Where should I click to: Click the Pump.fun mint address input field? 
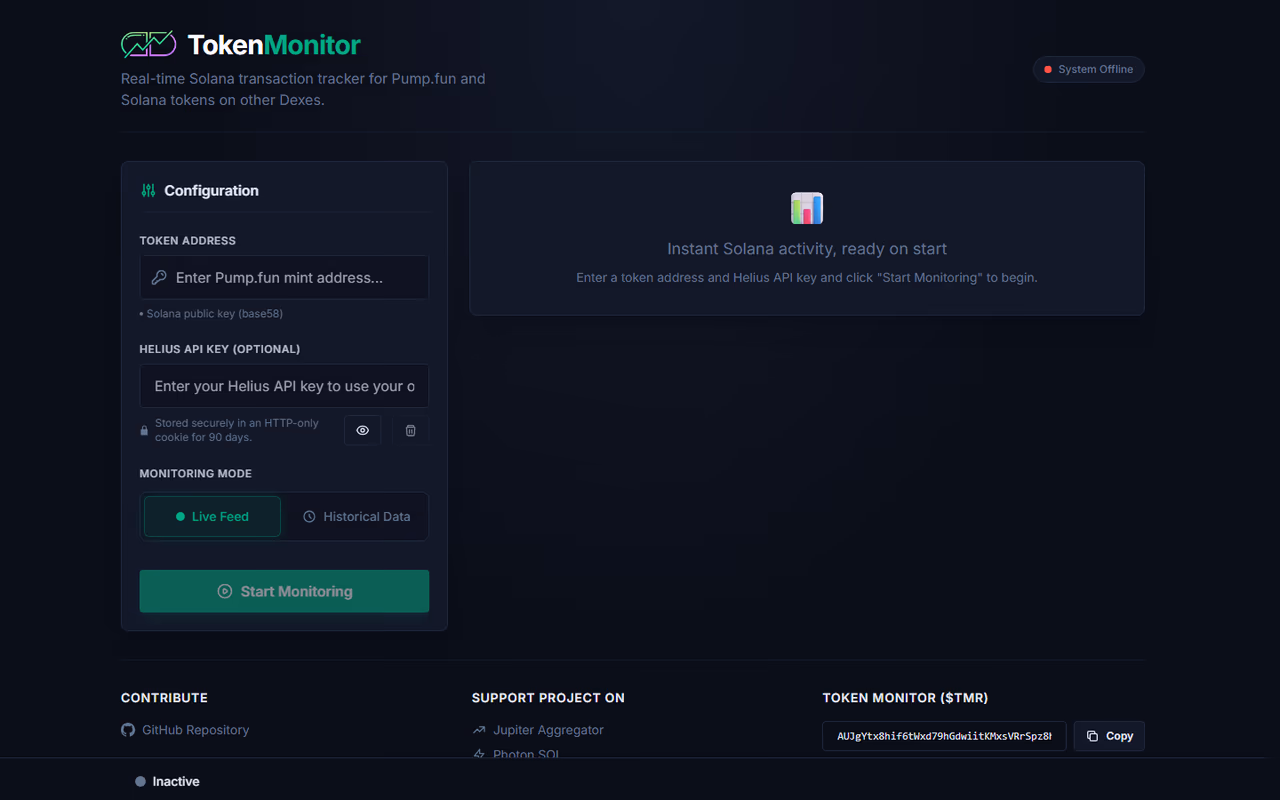coord(284,277)
